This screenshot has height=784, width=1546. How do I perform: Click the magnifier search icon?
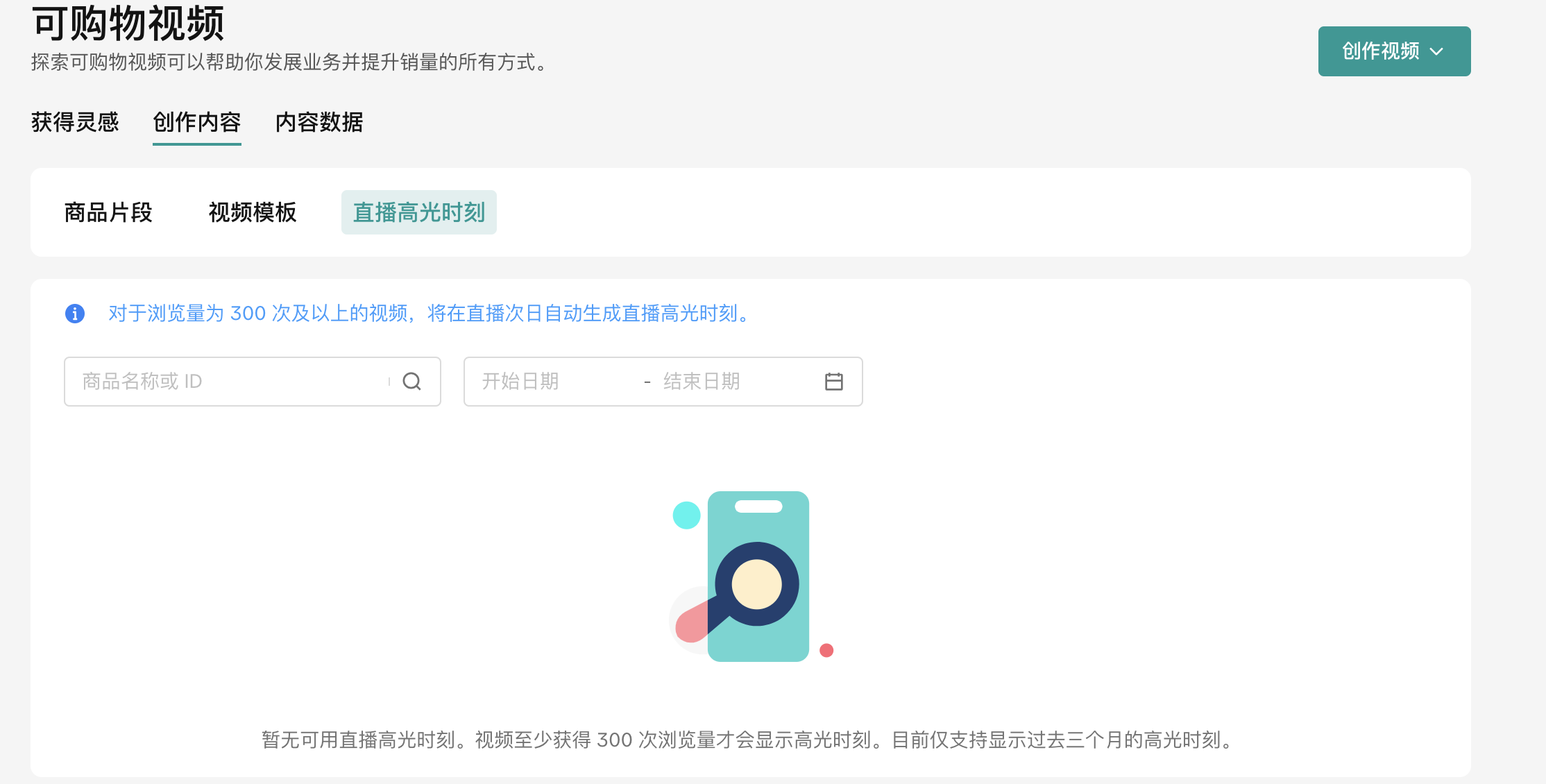[411, 382]
